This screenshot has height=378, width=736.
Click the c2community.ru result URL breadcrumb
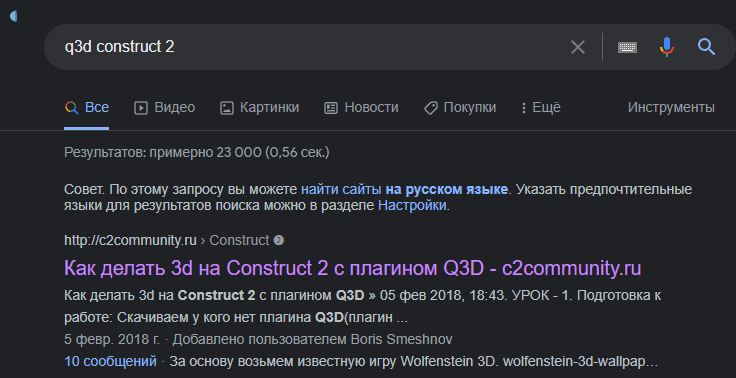(x=167, y=240)
